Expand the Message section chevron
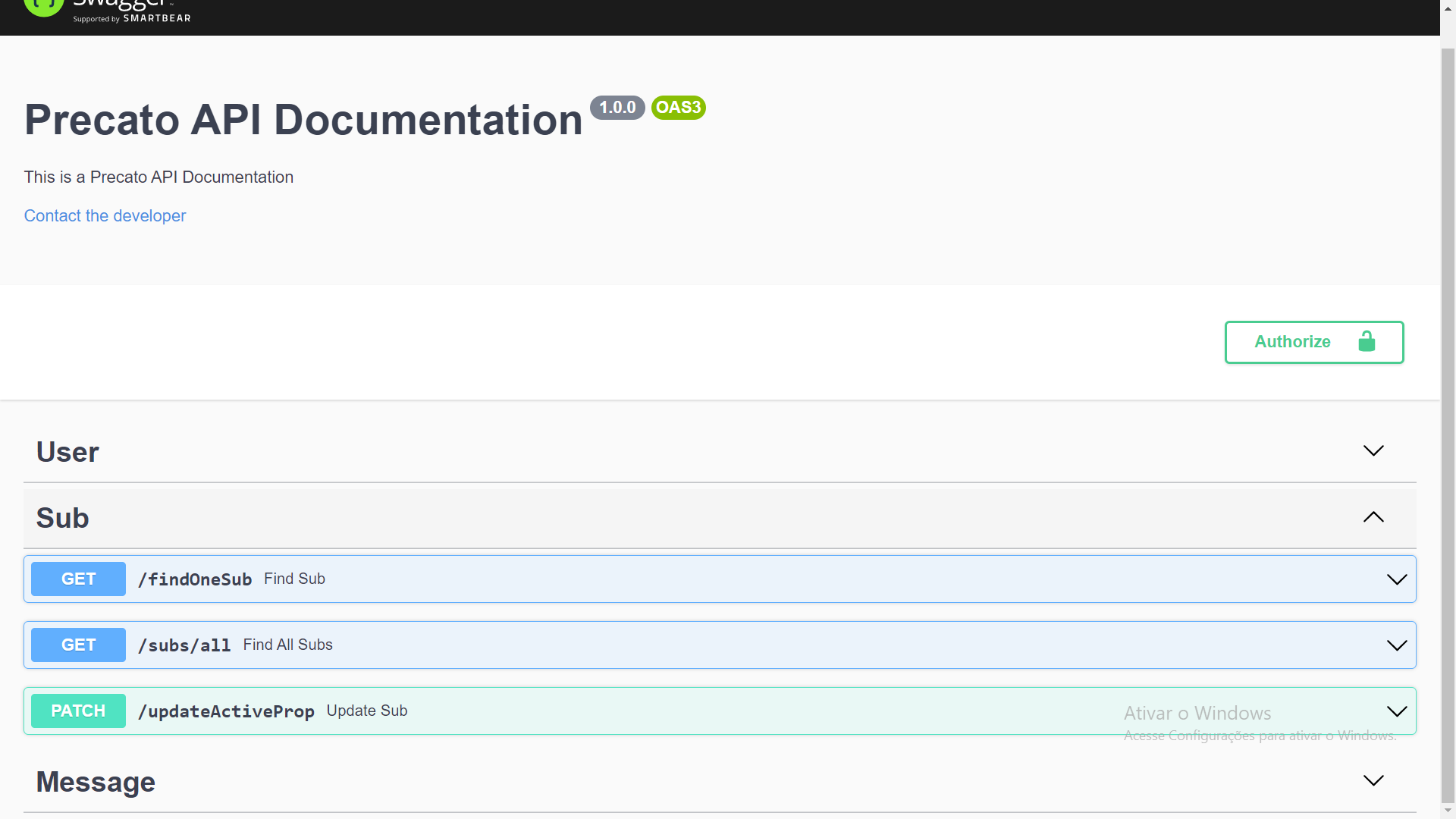The image size is (1456, 819). (1373, 781)
